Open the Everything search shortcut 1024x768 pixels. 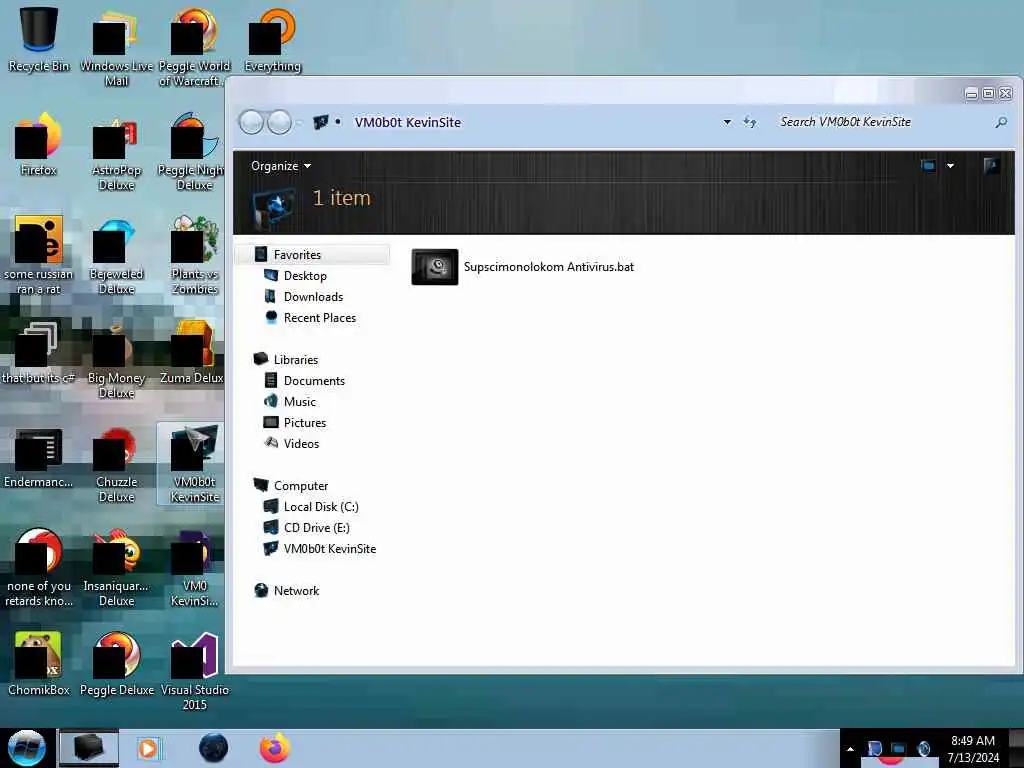tap(272, 39)
